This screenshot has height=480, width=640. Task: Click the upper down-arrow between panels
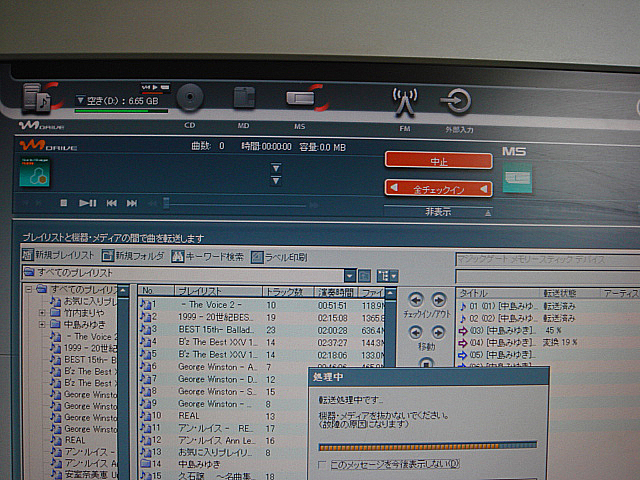click(276, 168)
